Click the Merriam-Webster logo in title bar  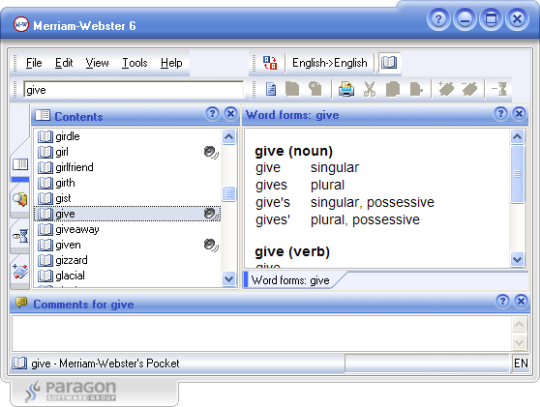[21, 24]
